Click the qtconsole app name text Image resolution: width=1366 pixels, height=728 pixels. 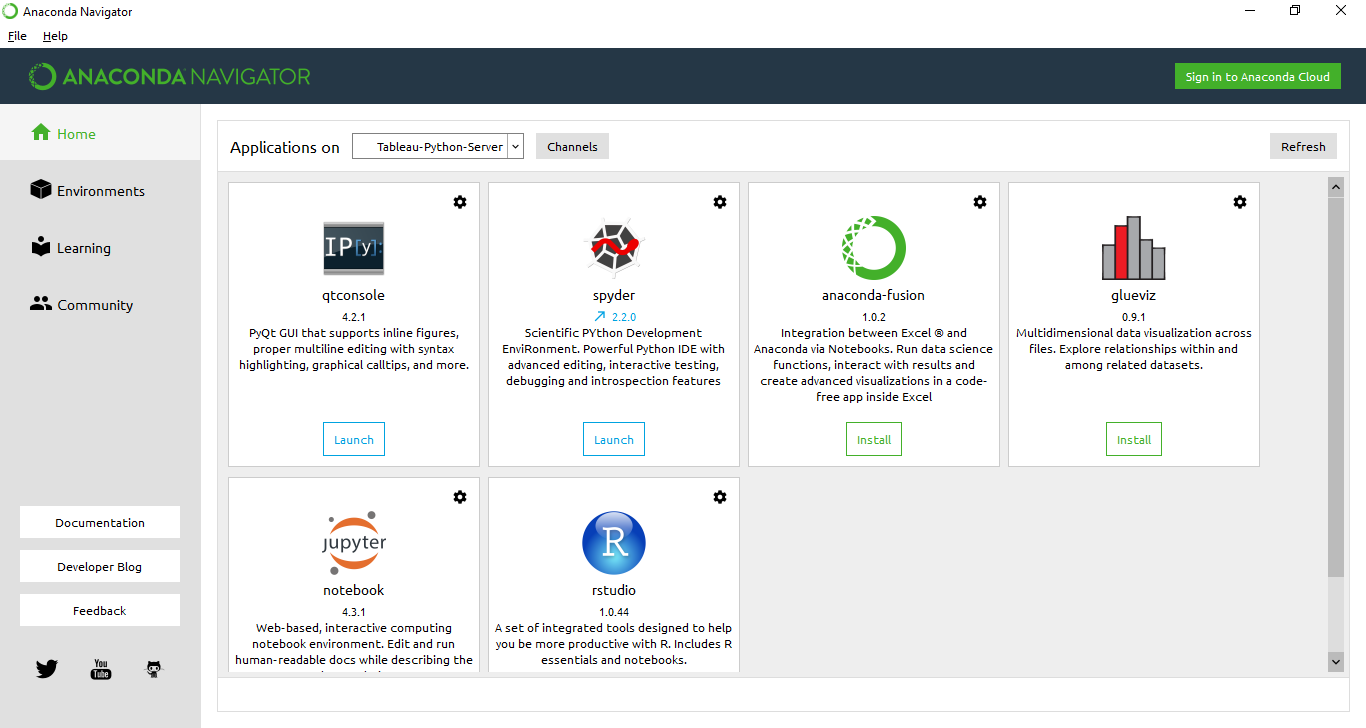point(354,295)
